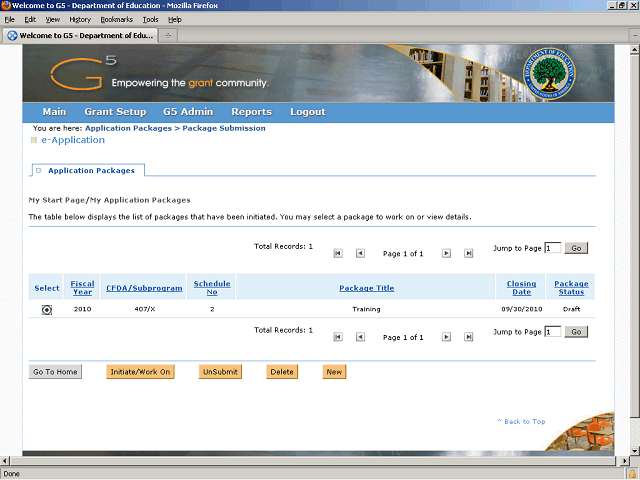Click the Back to Top link
Screen dimensions: 640x480
521,422
